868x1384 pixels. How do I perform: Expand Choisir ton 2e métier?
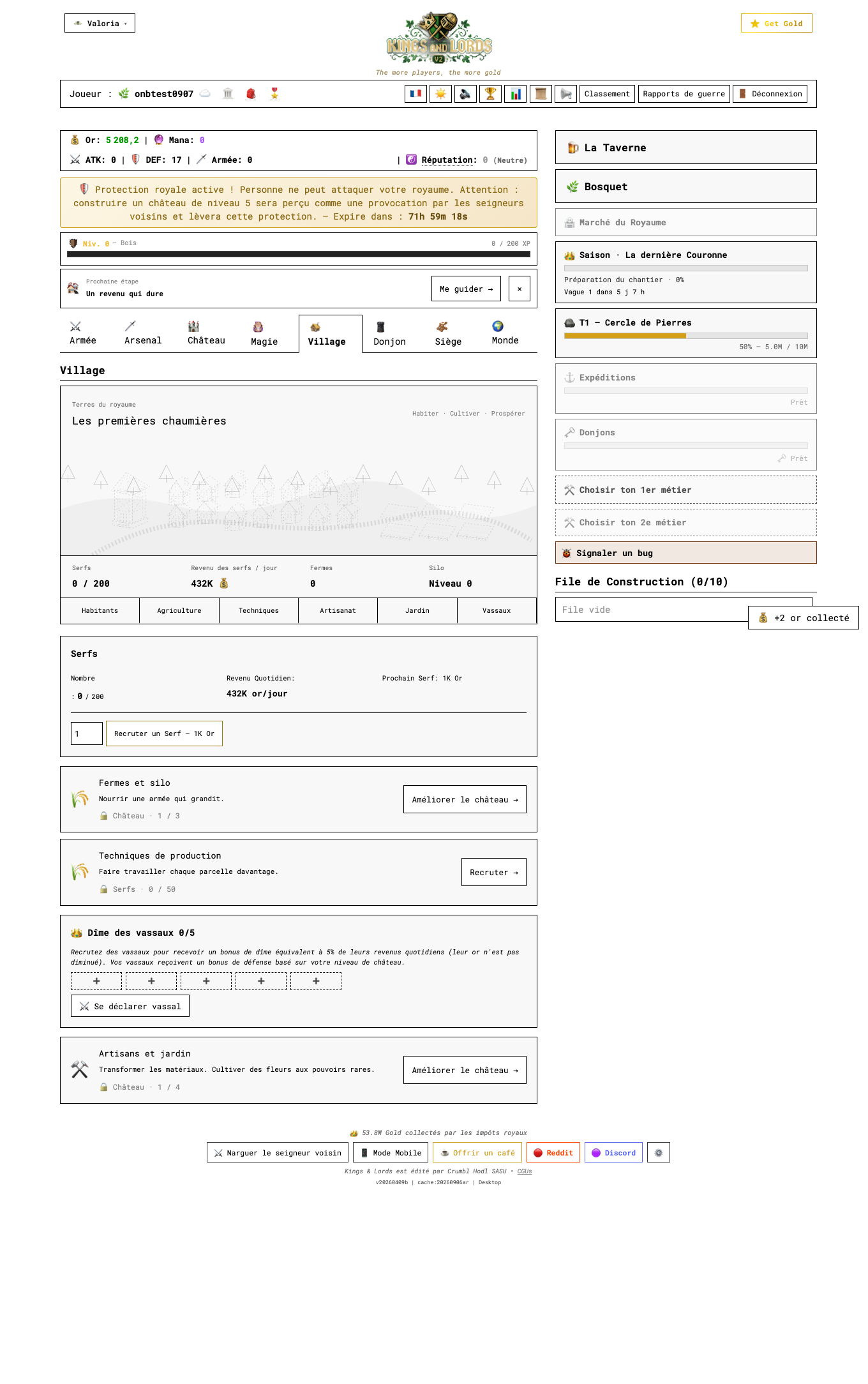(x=686, y=522)
